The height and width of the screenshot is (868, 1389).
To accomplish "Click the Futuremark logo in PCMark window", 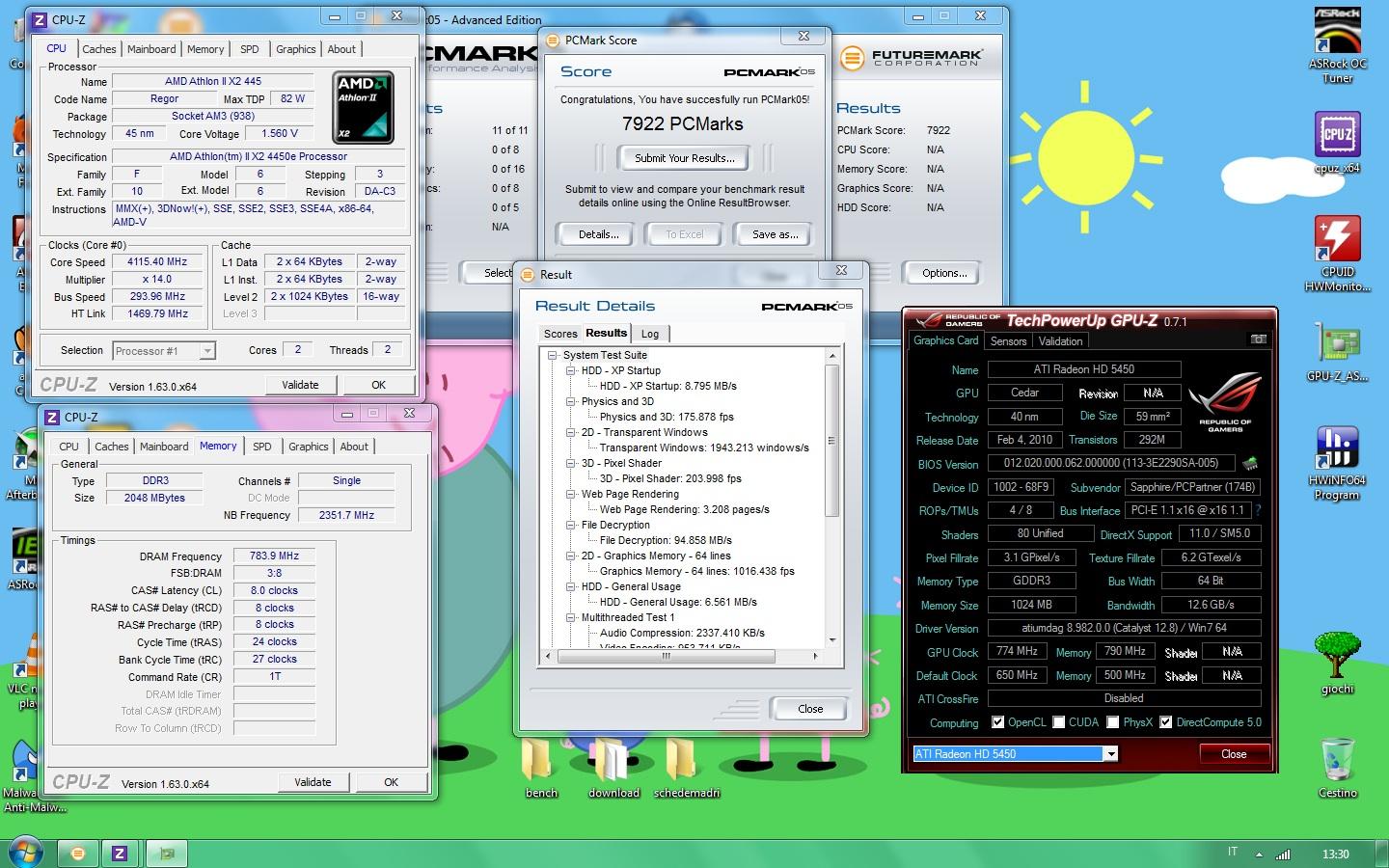I will [x=912, y=59].
